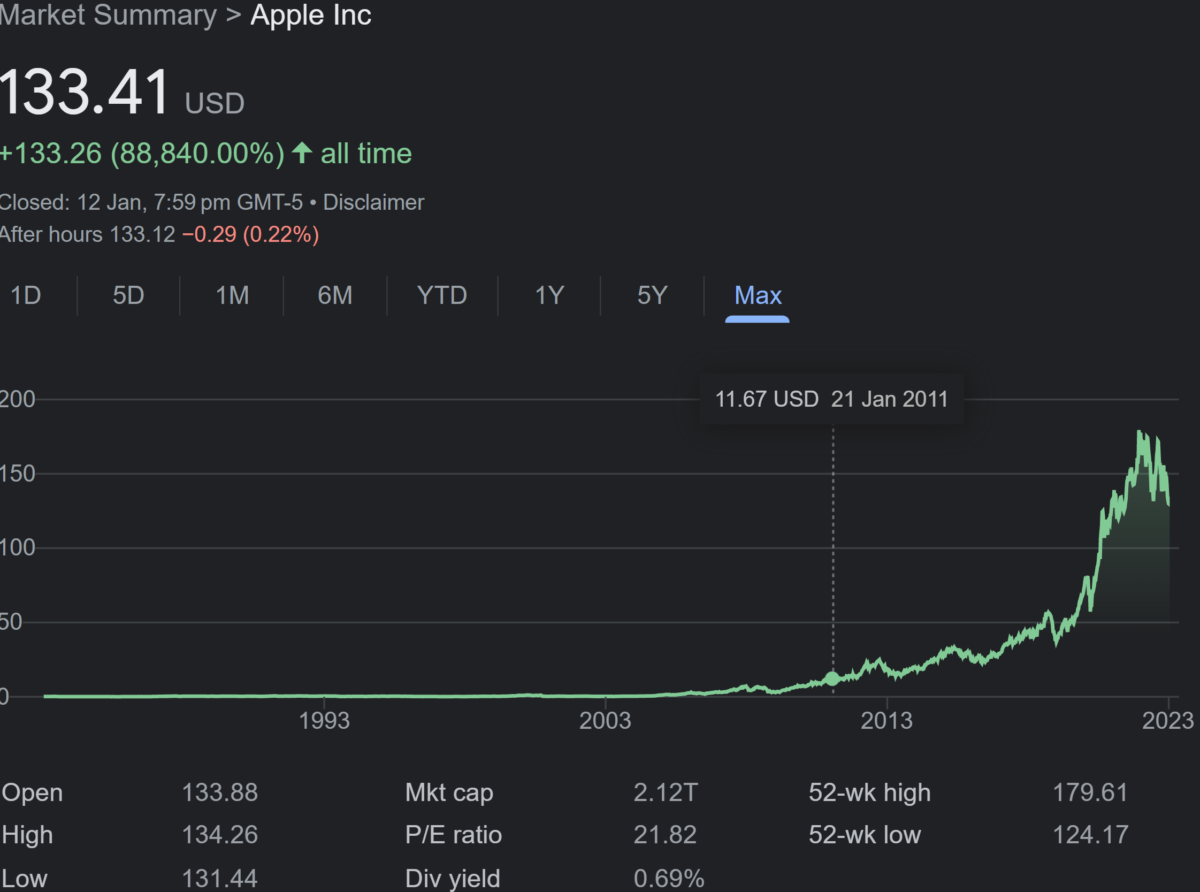This screenshot has width=1200, height=892.
Task: Click the 2013 x-axis label
Action: click(x=887, y=721)
